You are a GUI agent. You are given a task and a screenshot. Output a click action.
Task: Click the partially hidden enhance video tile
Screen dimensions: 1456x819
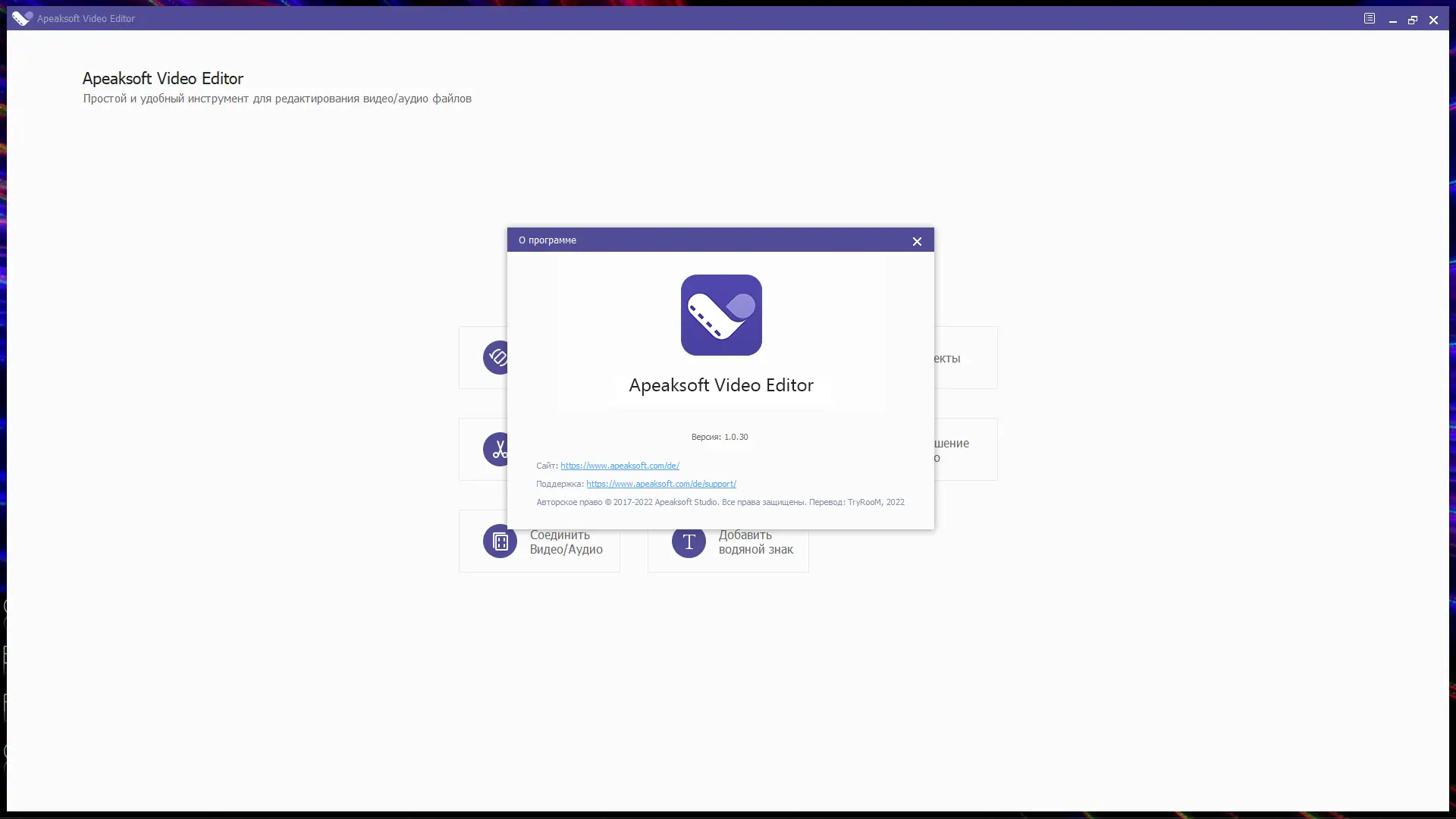pyautogui.click(x=965, y=450)
